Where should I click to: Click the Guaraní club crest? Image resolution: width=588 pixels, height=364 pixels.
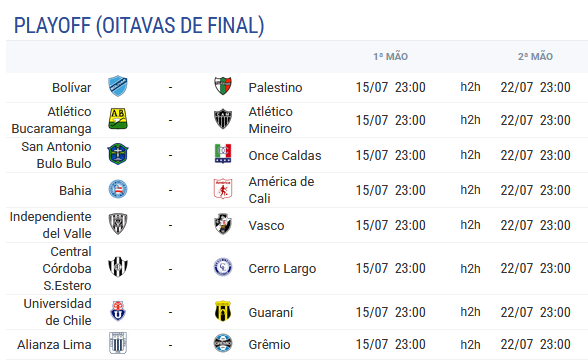pos(223,311)
